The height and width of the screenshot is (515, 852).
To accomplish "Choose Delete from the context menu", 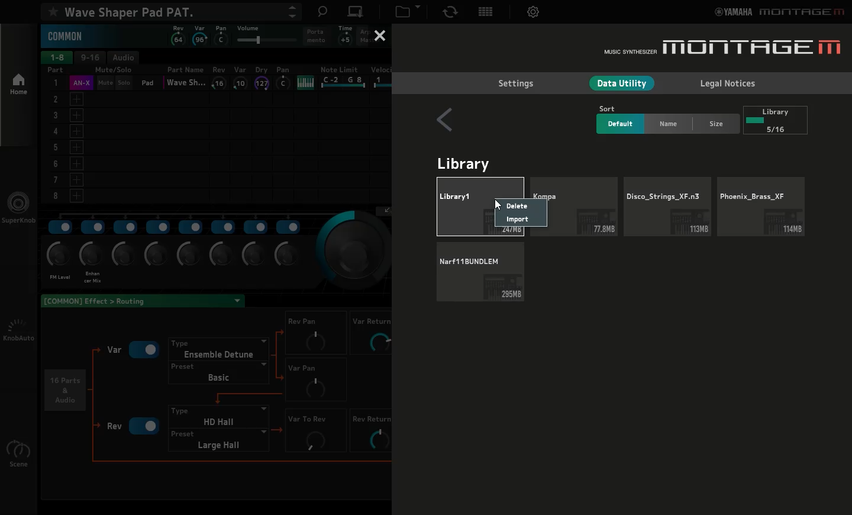I will (517, 206).
